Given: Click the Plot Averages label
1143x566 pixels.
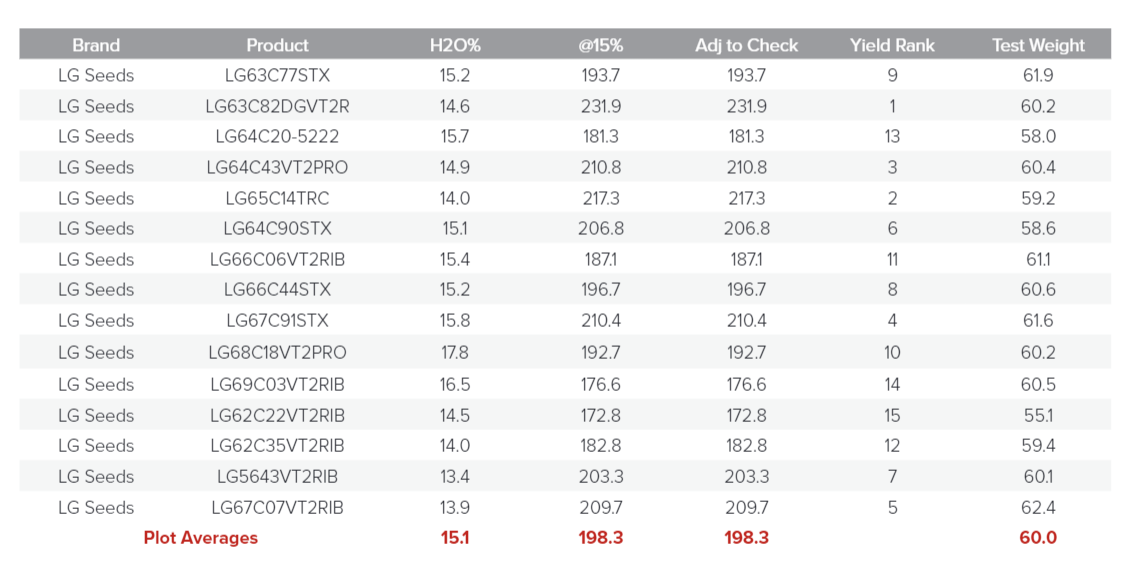Looking at the screenshot, I should pos(200,538).
